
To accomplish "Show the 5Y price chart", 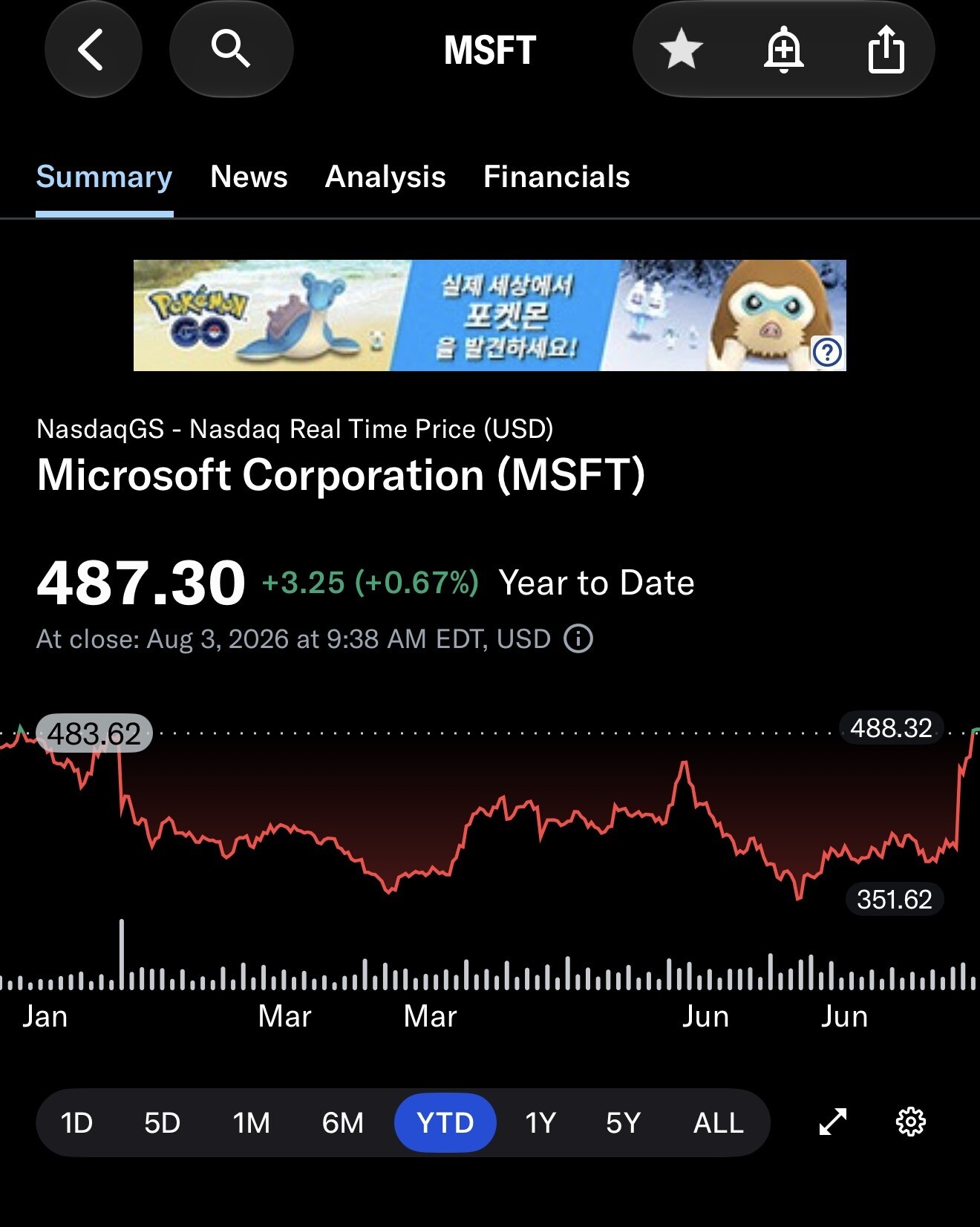I will (x=623, y=1122).
